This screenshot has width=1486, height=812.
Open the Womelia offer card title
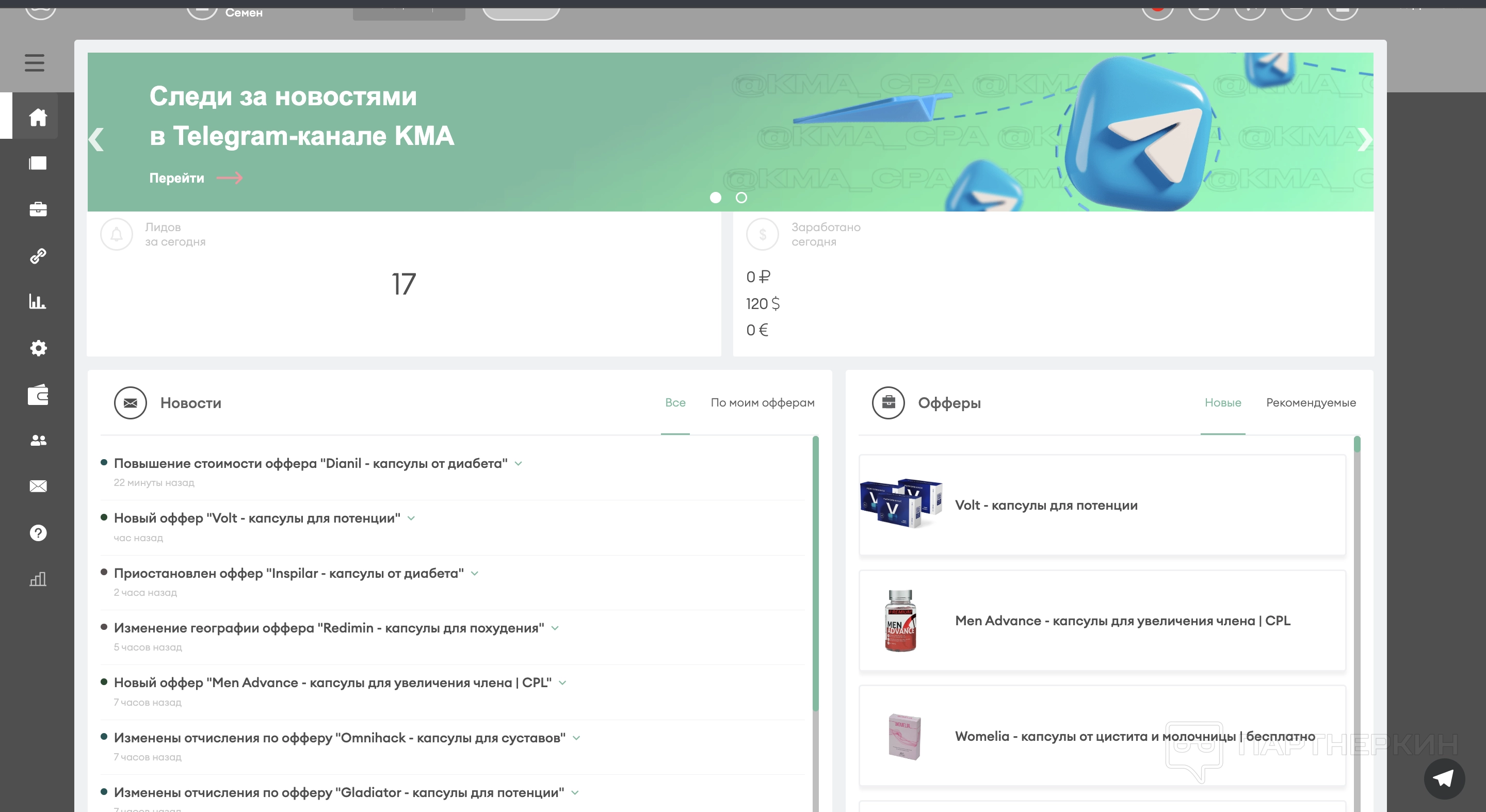1135,737
